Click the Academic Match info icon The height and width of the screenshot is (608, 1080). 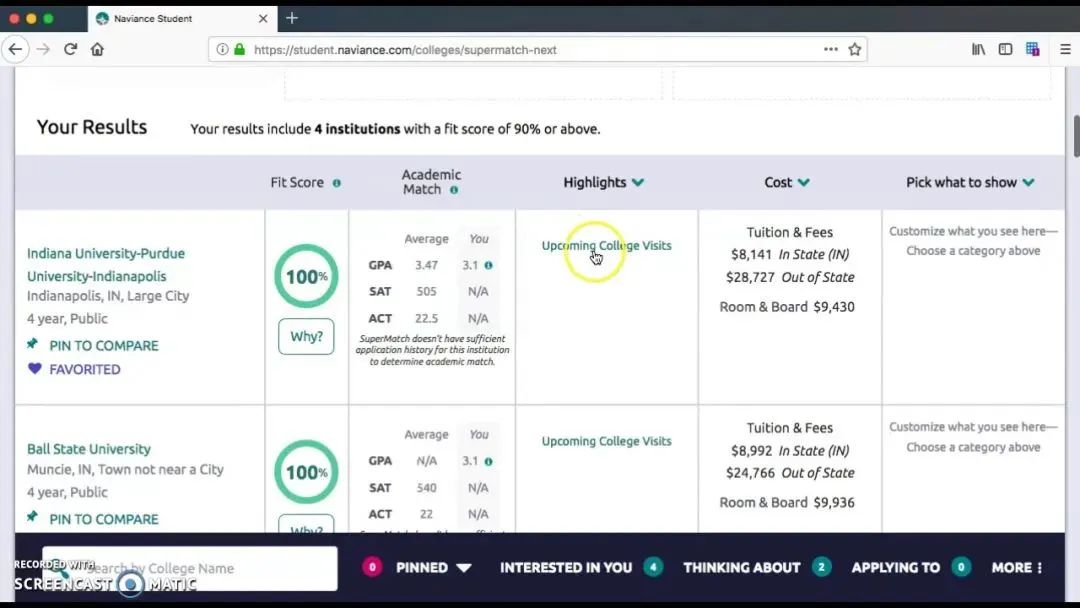coord(454,190)
